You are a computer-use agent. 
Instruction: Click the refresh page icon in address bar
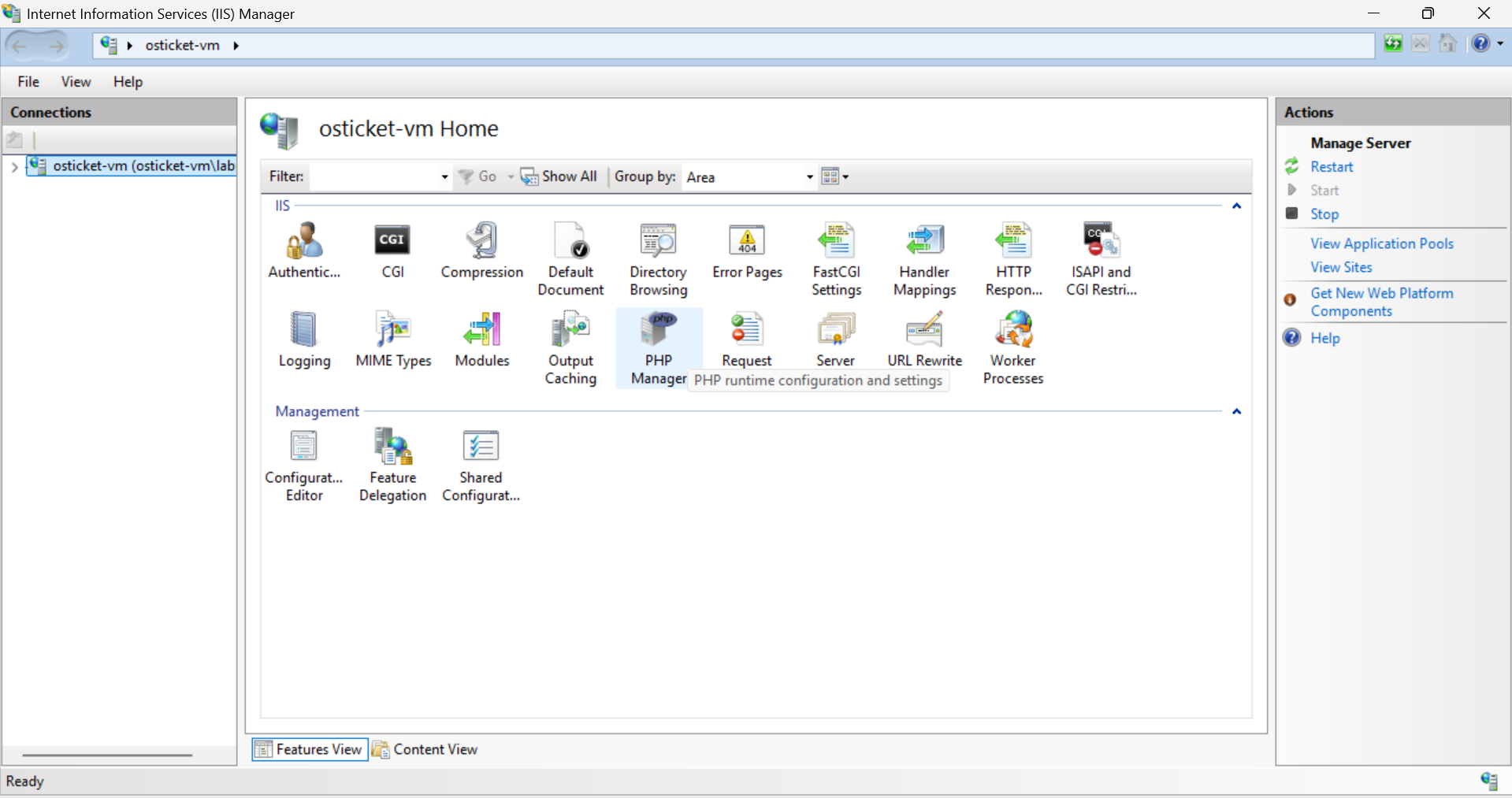[1393, 44]
